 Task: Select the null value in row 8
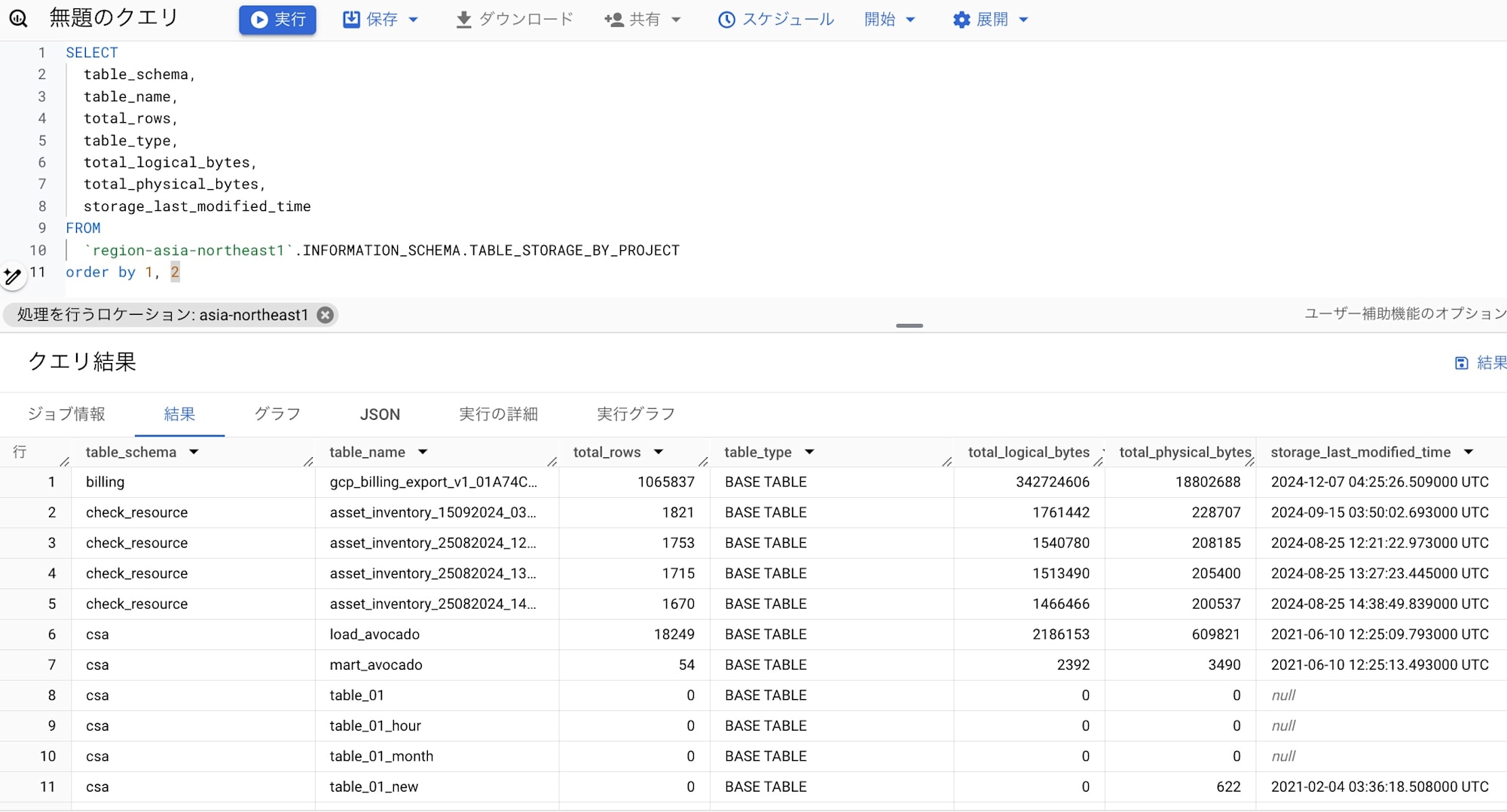click(1283, 695)
